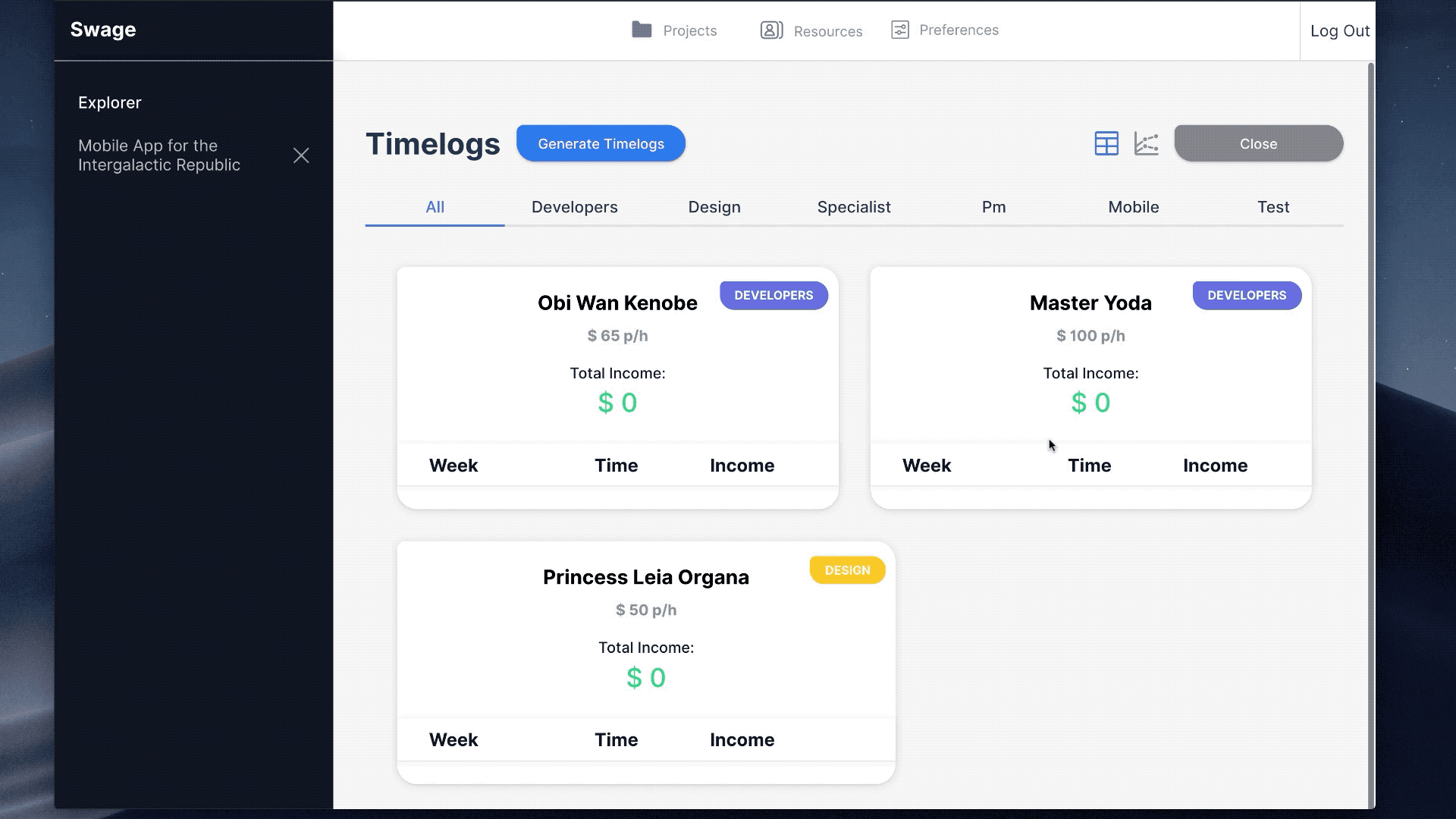The width and height of the screenshot is (1456, 819).
Task: Click the Time column header in Master Yoda's card
Action: [1089, 466]
